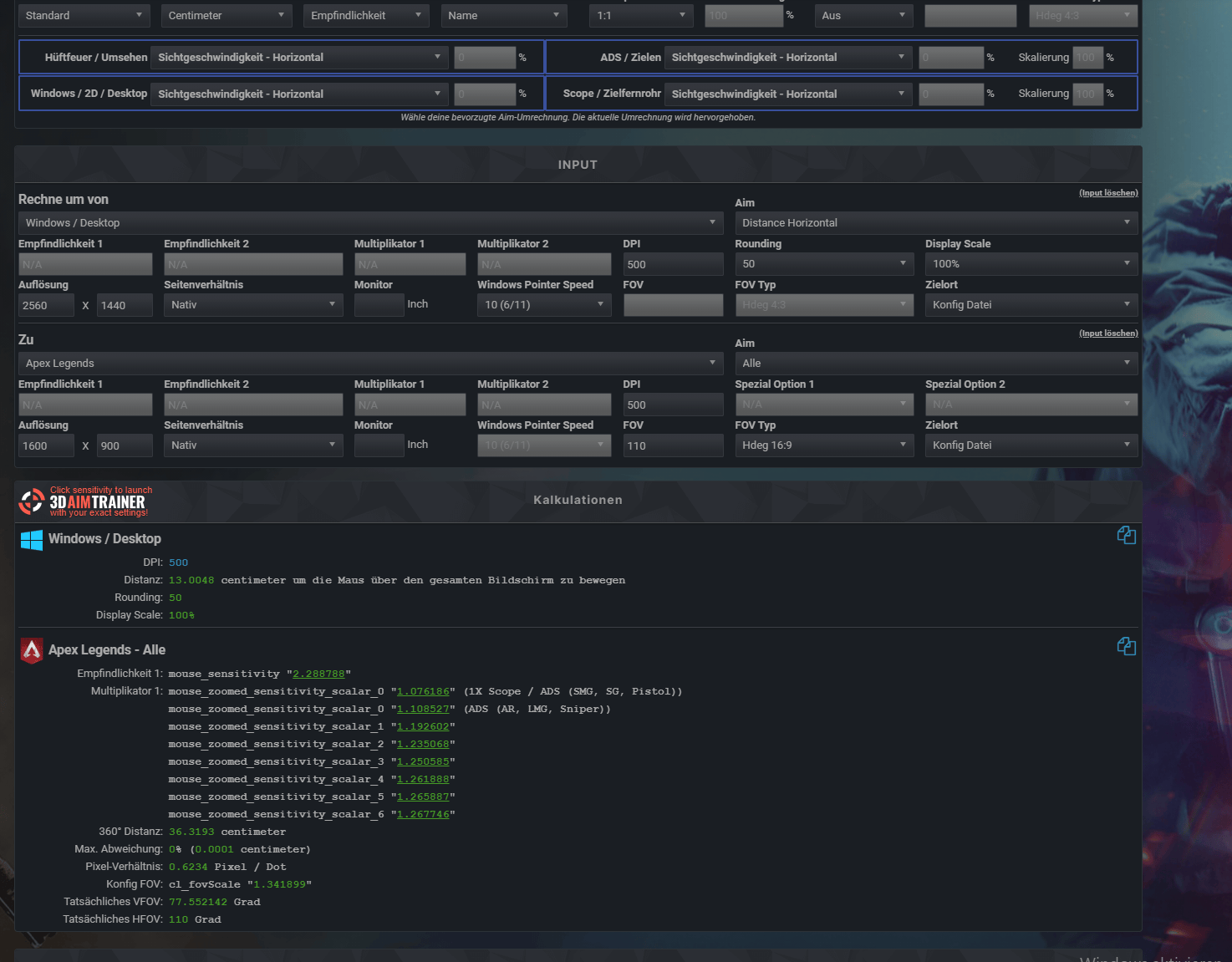
Task: Click the Tatsächliches VFOV value 77.552142
Action: click(198, 902)
